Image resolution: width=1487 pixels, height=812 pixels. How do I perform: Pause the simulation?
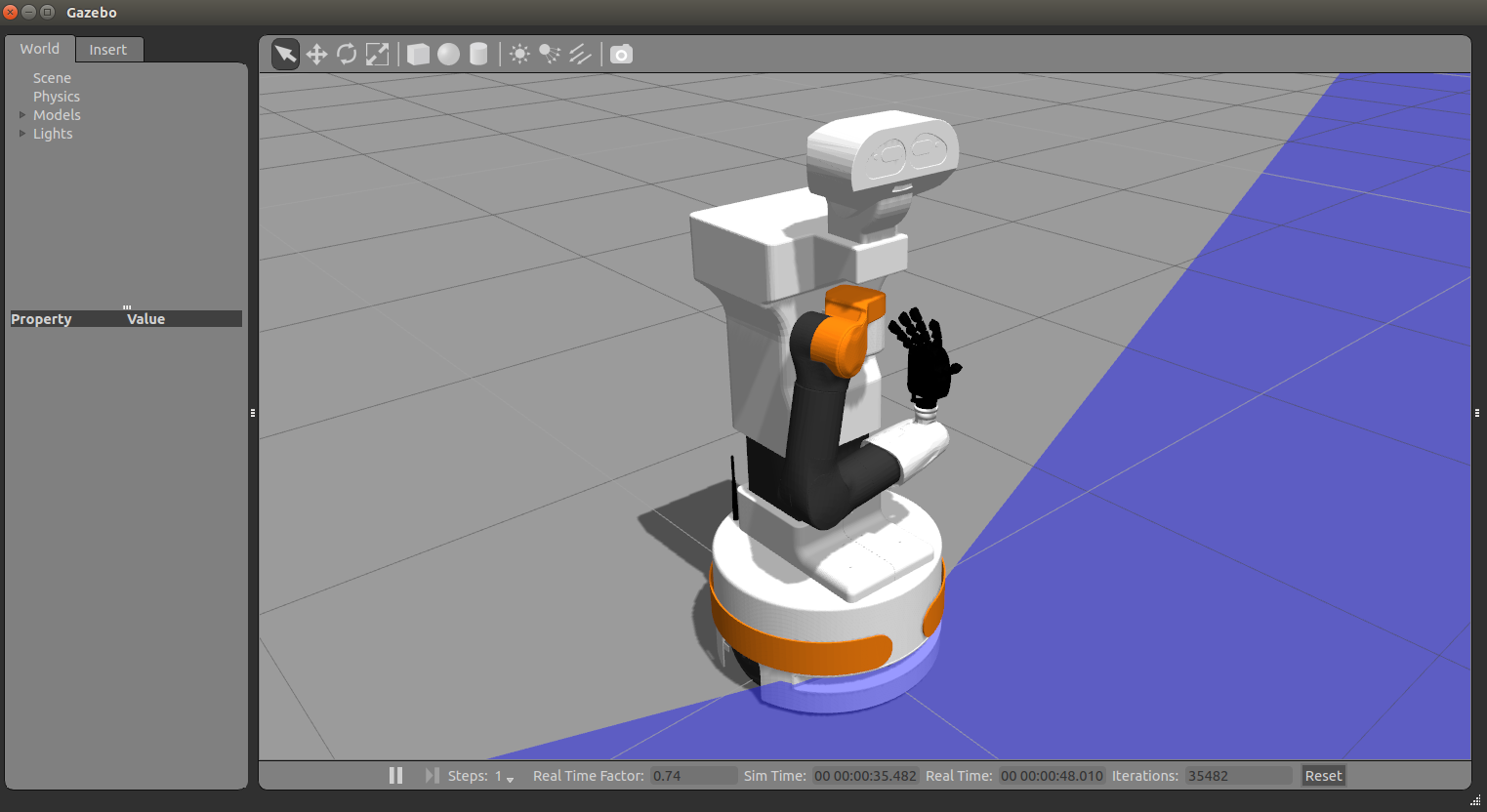point(395,776)
